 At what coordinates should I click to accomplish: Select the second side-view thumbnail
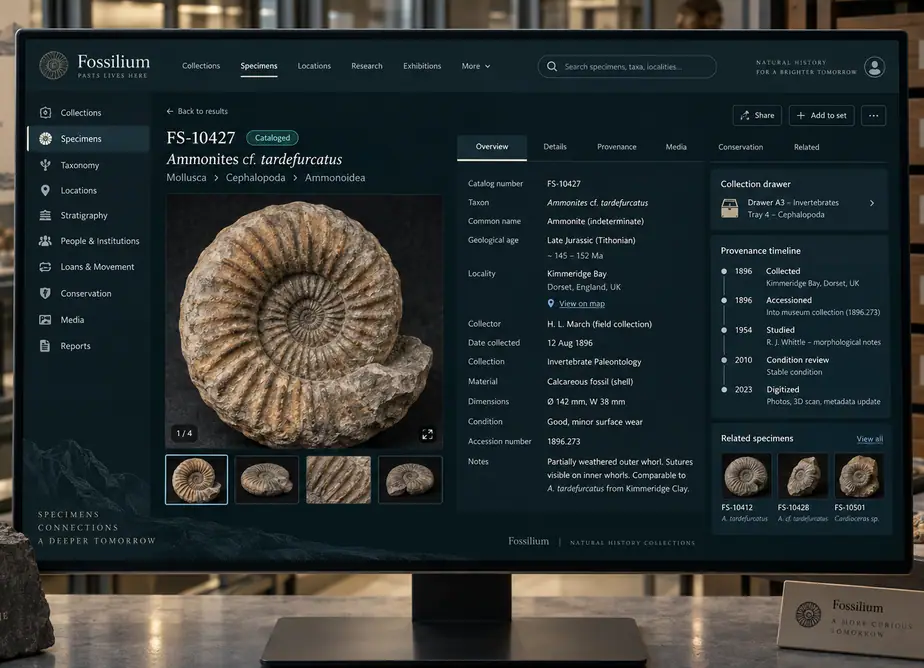pos(266,479)
